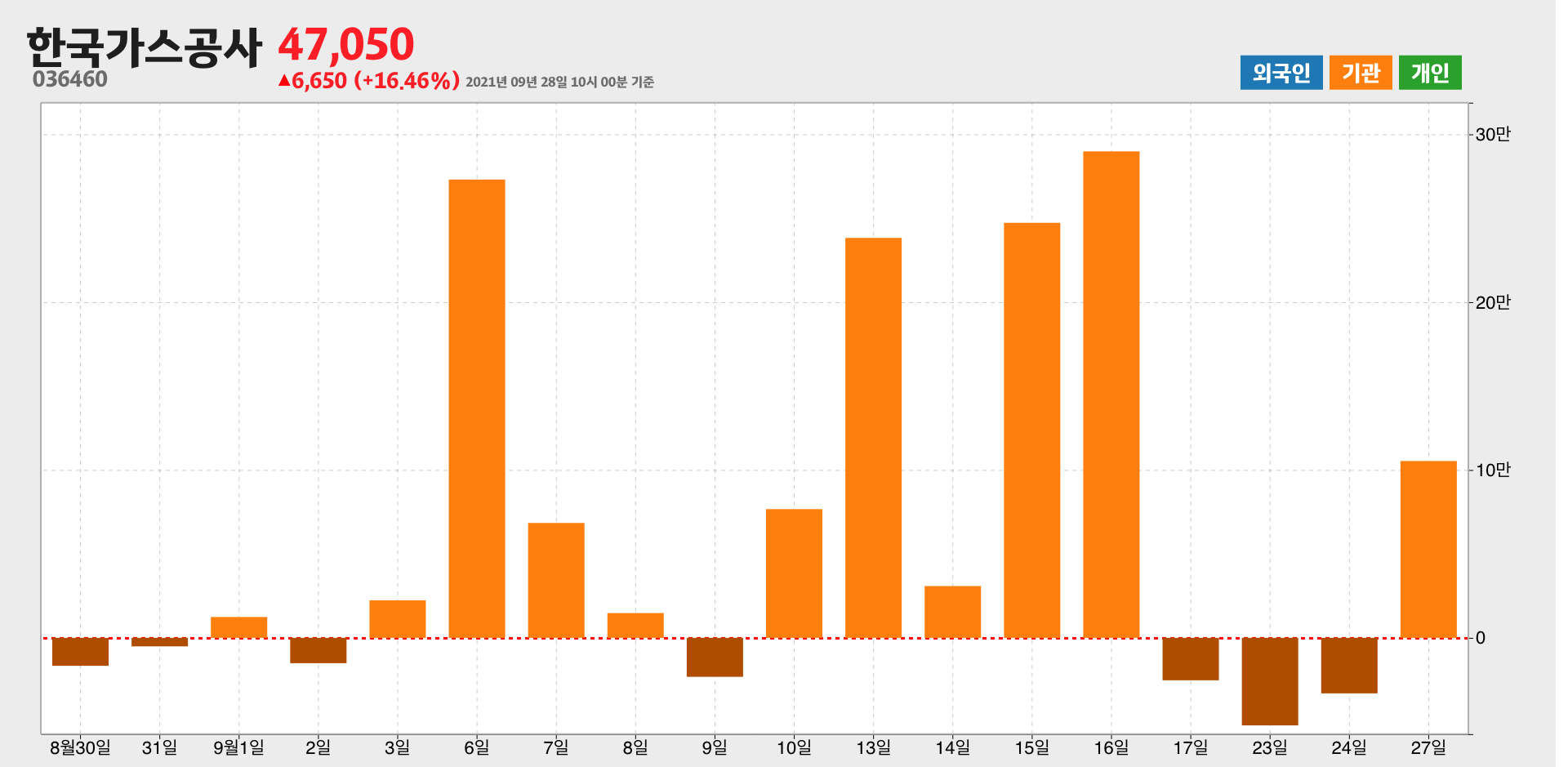The height and width of the screenshot is (767, 1568).
Task: Click the 15일 bar
Action: click(x=1032, y=430)
